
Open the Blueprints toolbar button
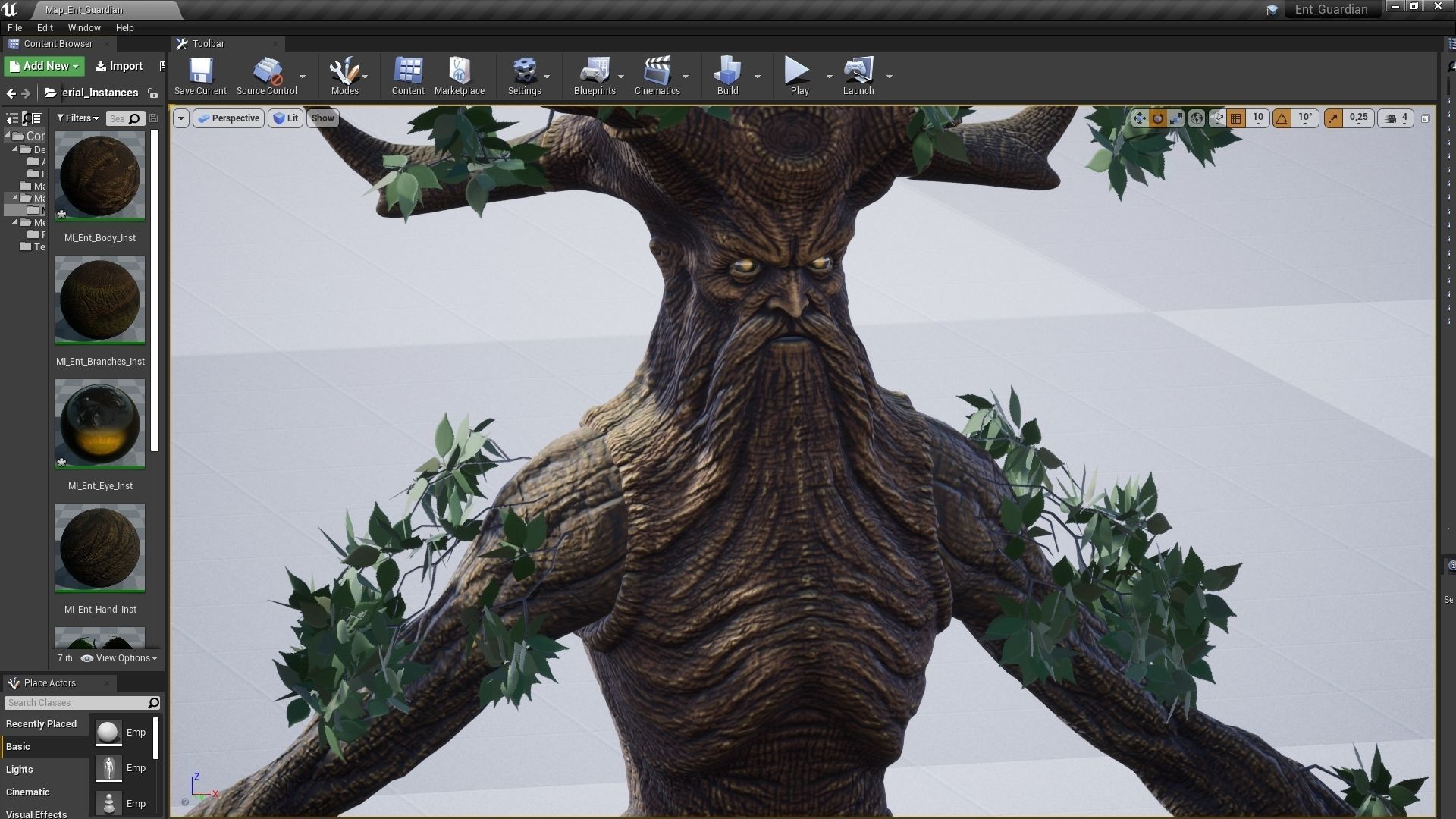pos(595,76)
